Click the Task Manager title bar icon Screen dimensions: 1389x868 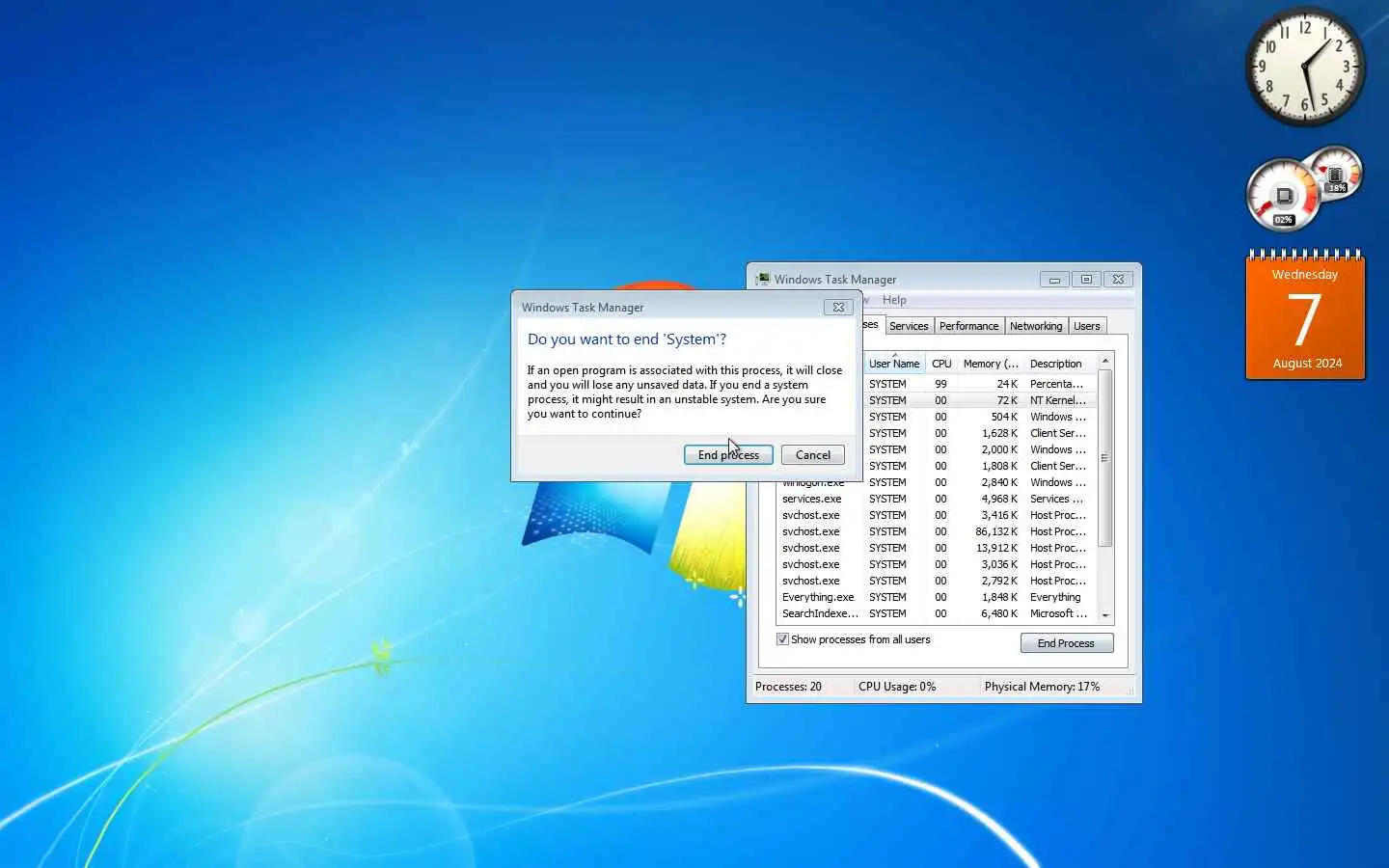(763, 279)
